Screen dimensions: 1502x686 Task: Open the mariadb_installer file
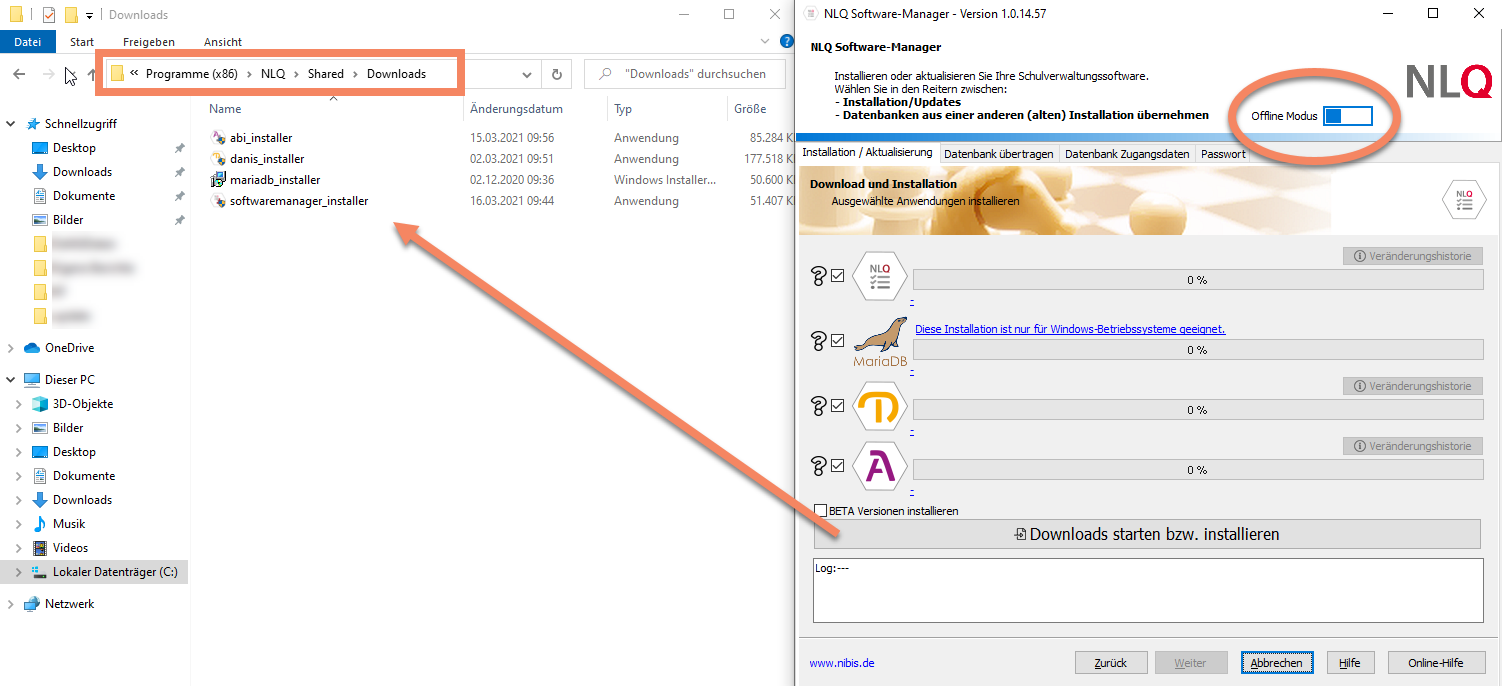[275, 180]
